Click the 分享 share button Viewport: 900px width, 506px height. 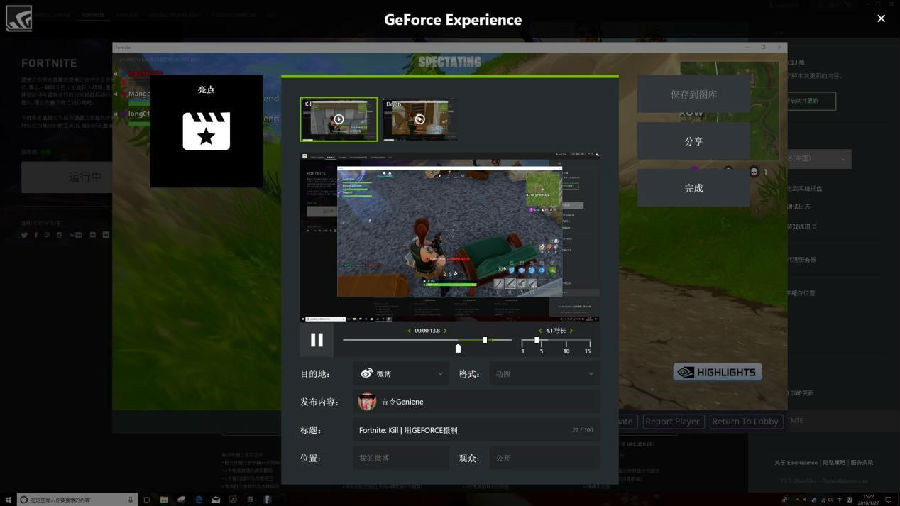(693, 141)
